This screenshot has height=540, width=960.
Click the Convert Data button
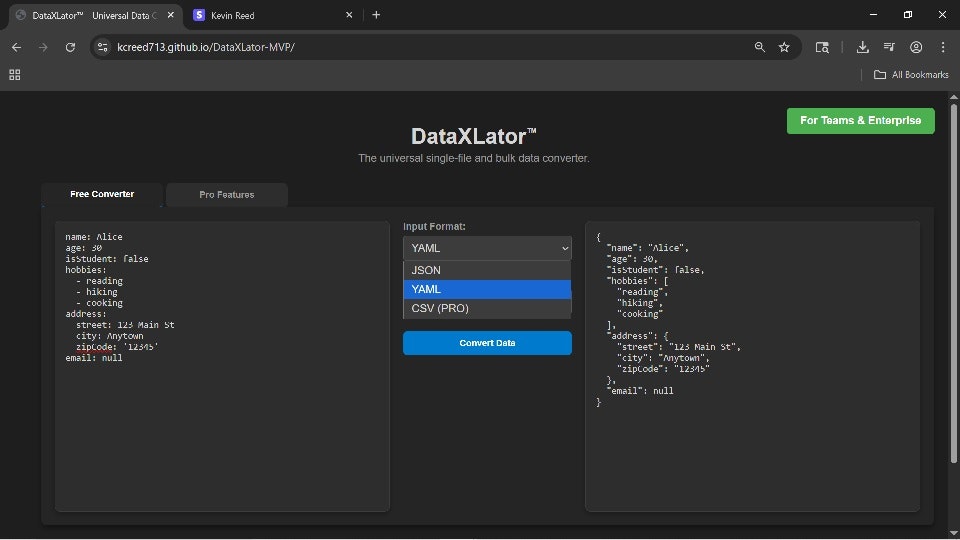pyautogui.click(x=487, y=343)
